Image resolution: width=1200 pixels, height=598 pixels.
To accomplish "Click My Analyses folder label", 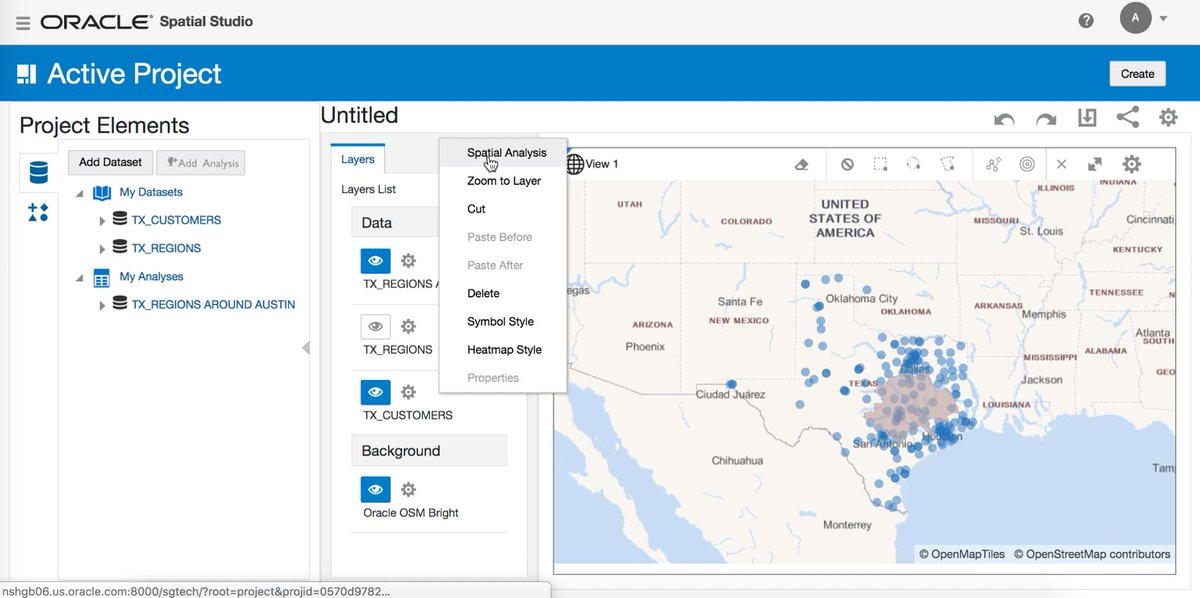I will pos(151,276).
